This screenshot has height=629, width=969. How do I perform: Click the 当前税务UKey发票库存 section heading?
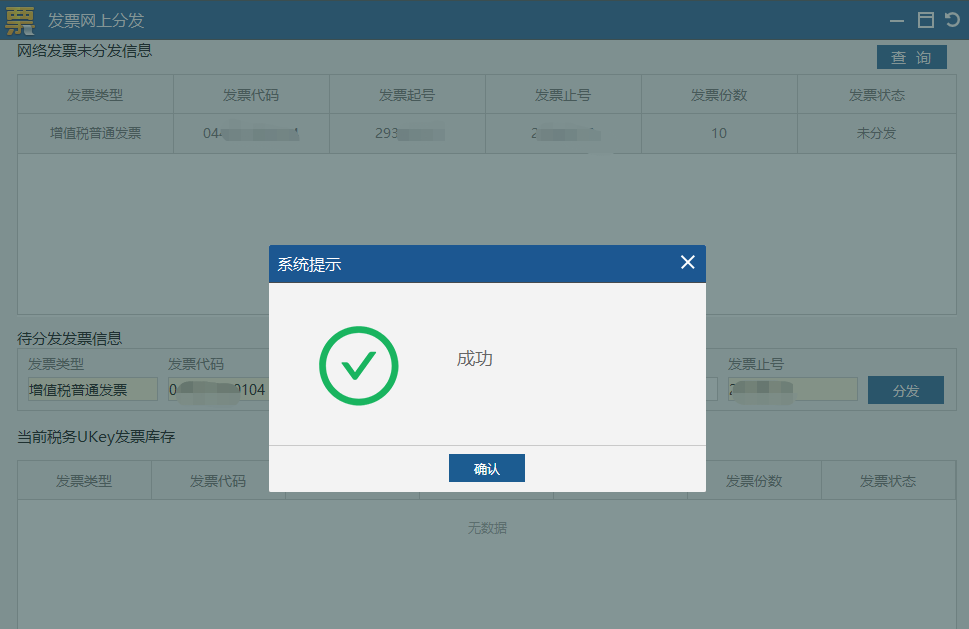96,437
